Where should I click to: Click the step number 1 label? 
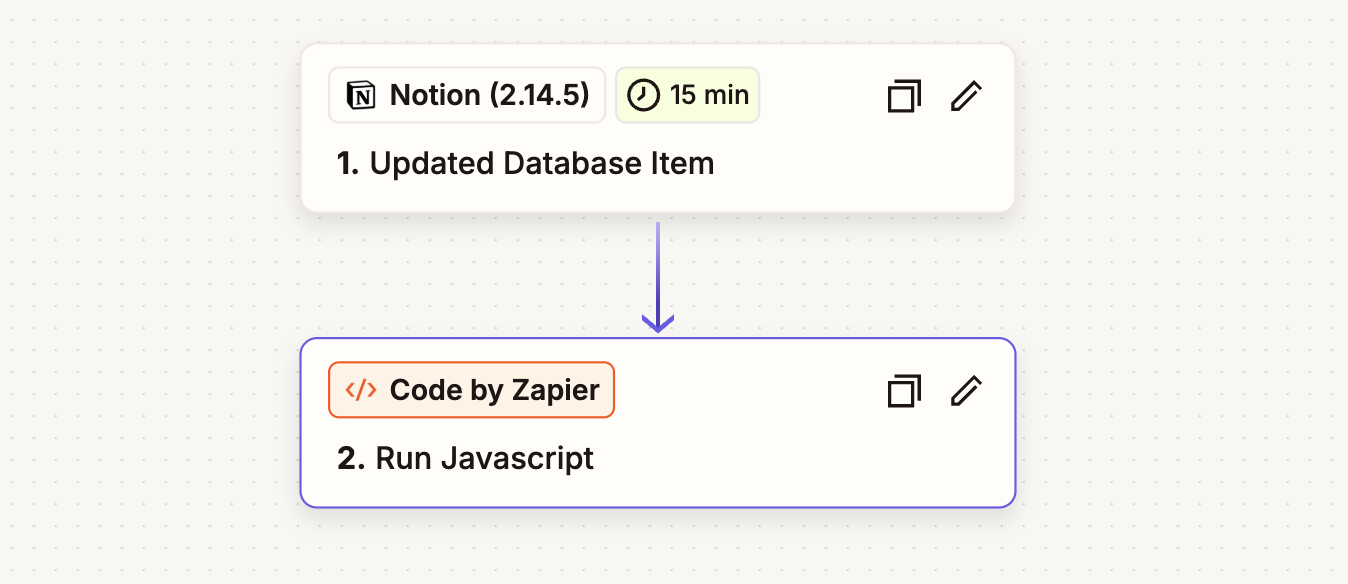(x=347, y=163)
